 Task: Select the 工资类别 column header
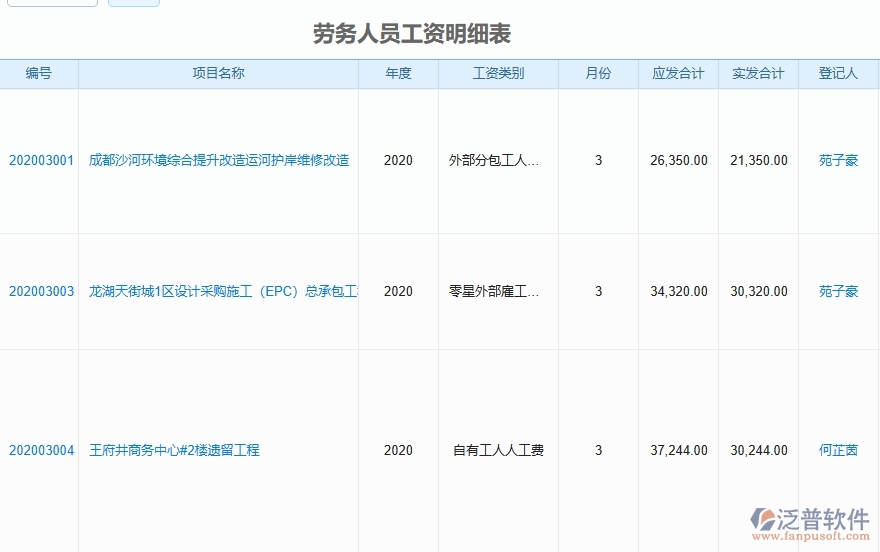point(498,73)
